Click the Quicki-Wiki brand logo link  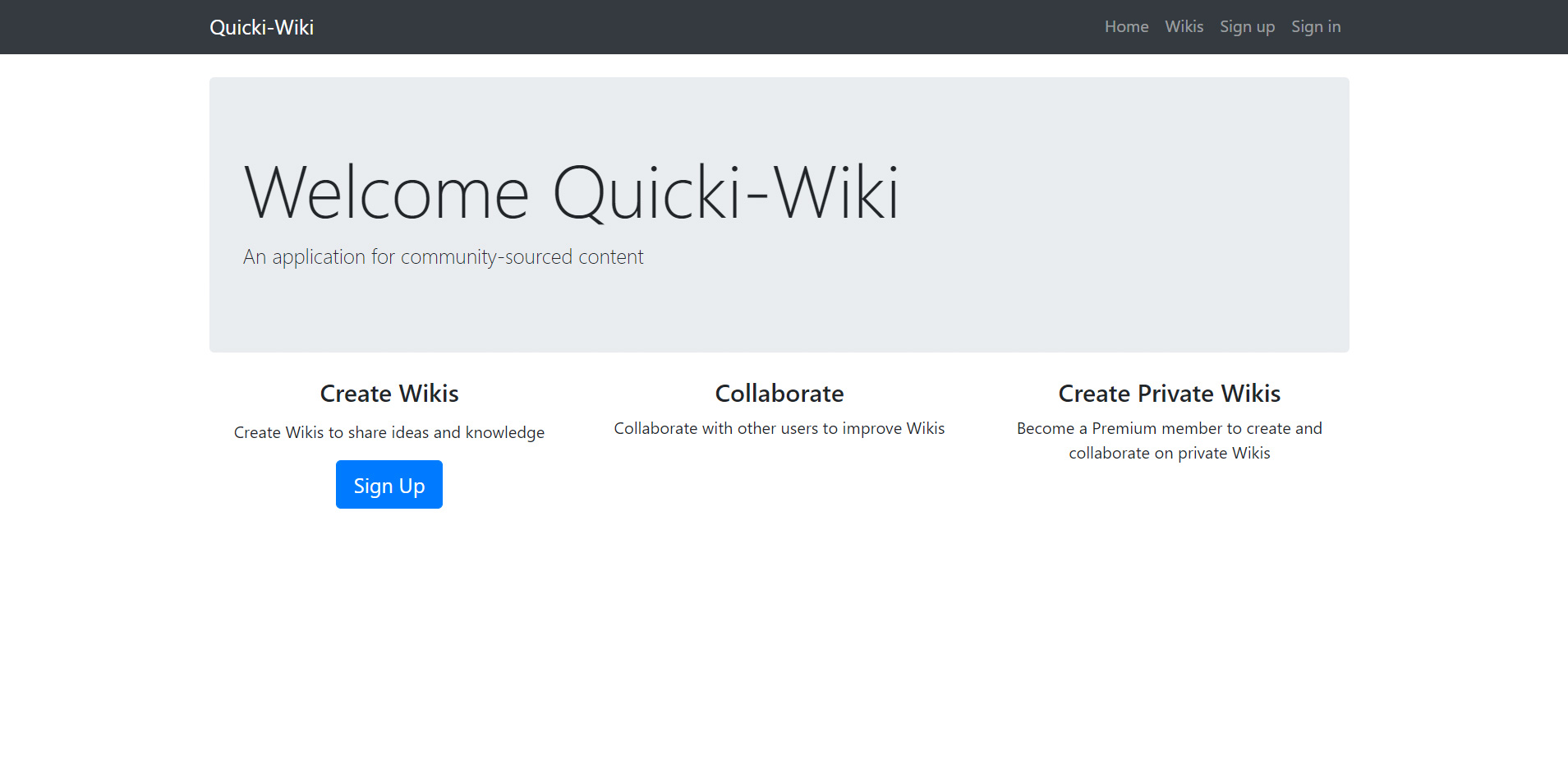[x=261, y=27]
